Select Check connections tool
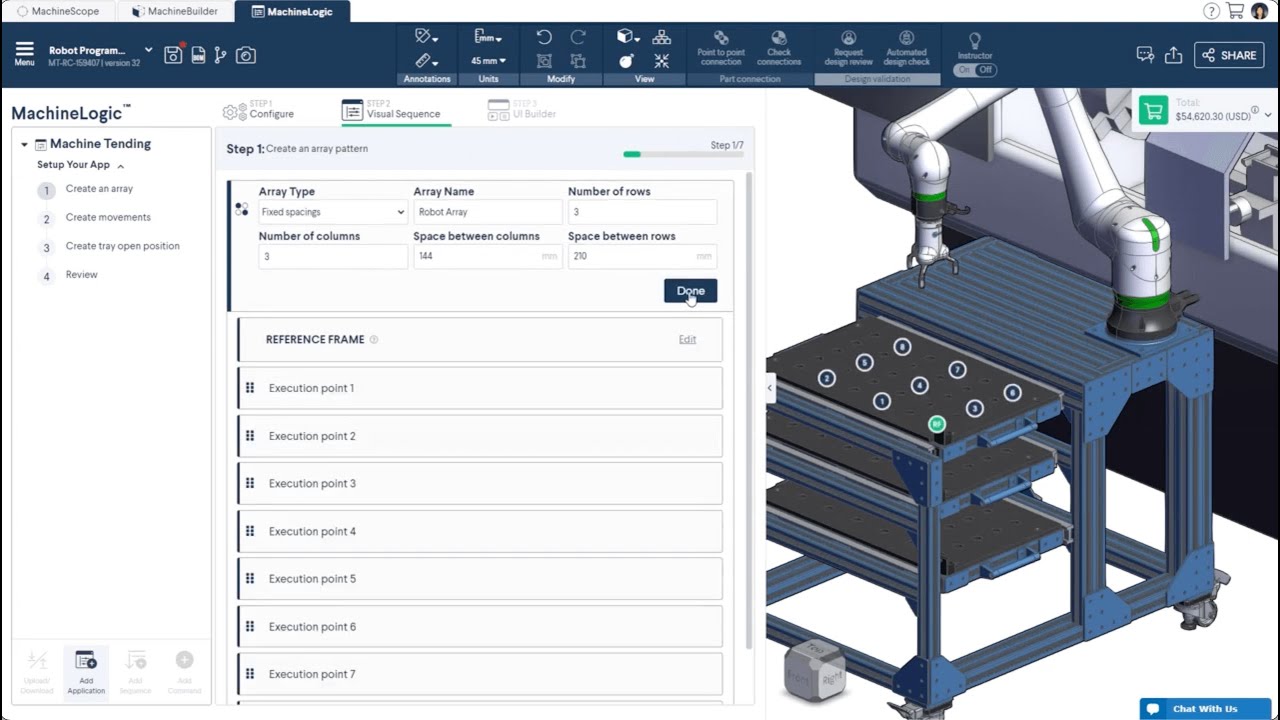 pyautogui.click(x=779, y=48)
